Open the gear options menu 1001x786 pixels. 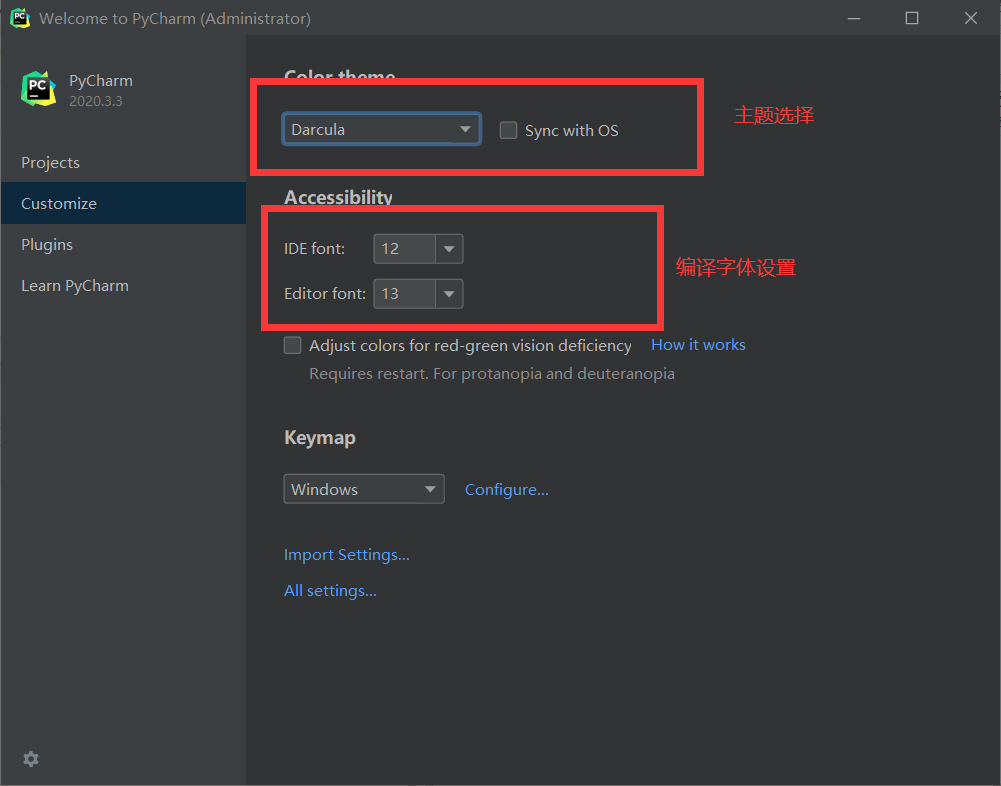pos(31,759)
